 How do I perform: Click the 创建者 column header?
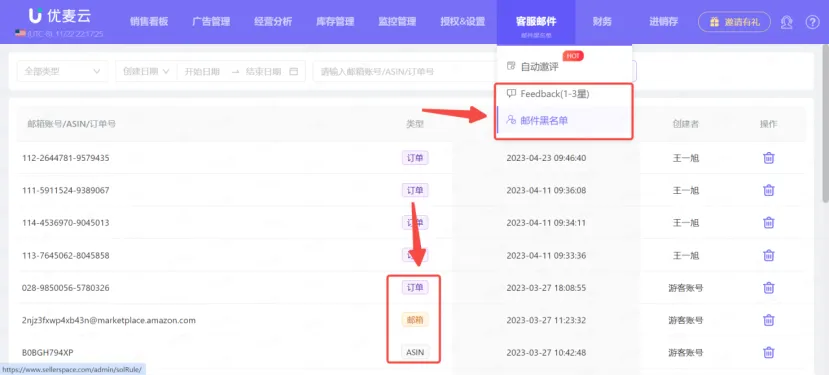(x=685, y=124)
